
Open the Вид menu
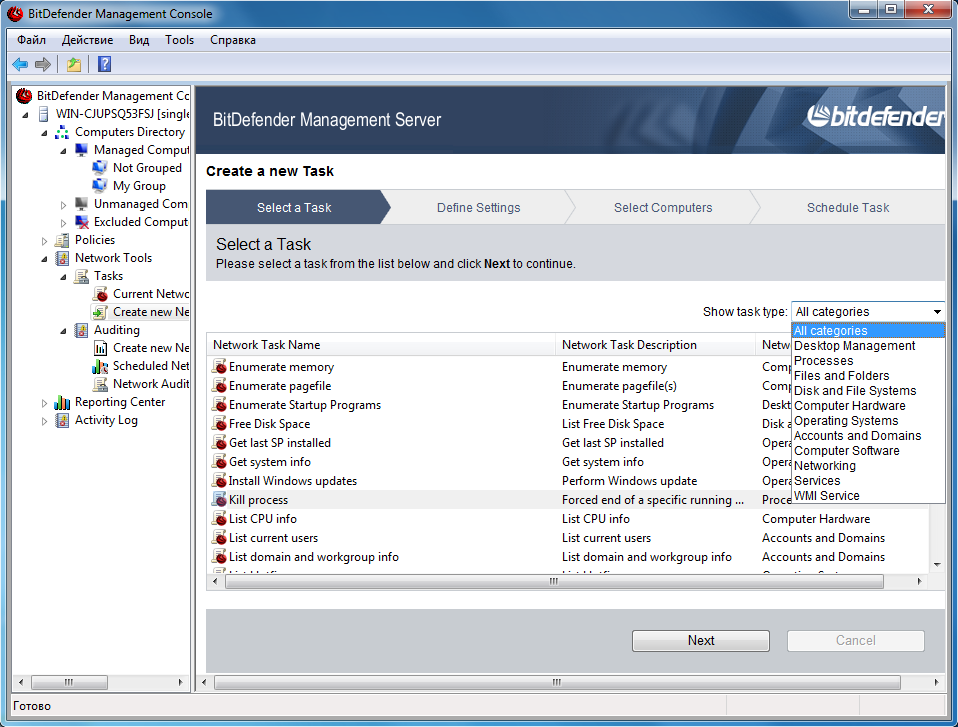tap(139, 40)
